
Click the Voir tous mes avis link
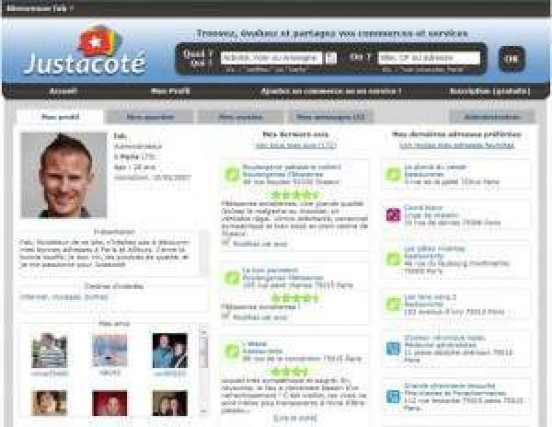(296, 145)
